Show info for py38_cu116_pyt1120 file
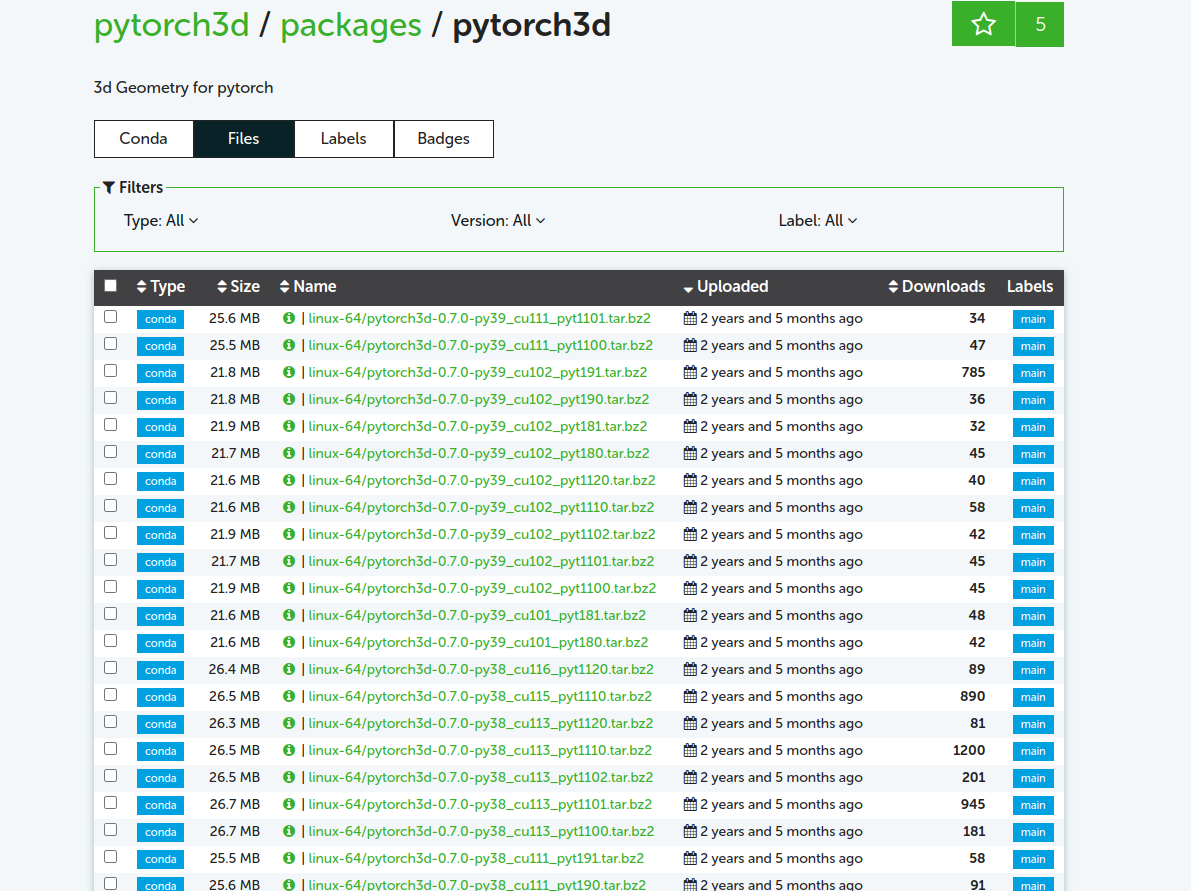Image resolution: width=1191 pixels, height=891 pixels. click(289, 669)
